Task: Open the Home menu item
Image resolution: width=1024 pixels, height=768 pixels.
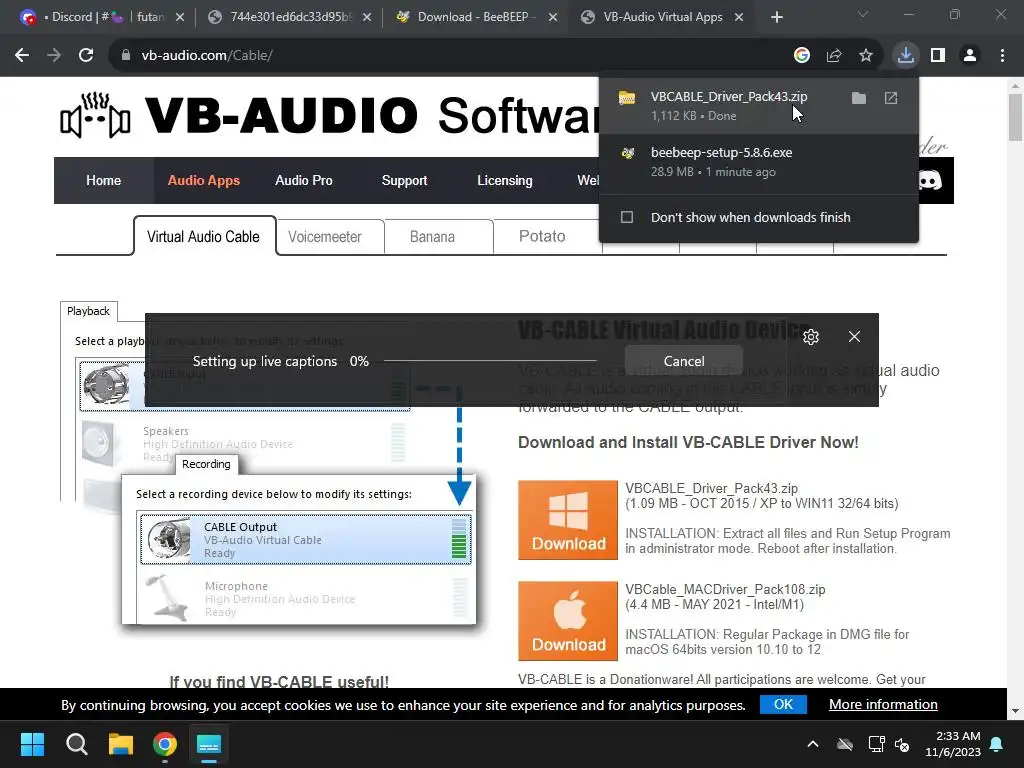Action: (x=103, y=180)
